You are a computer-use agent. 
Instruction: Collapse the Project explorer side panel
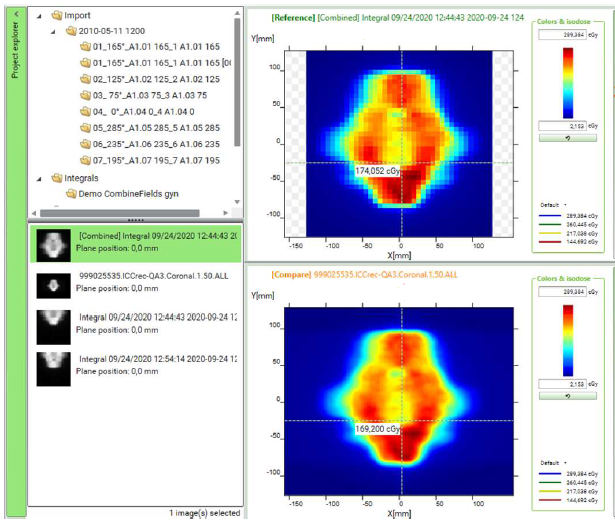[13, 13]
